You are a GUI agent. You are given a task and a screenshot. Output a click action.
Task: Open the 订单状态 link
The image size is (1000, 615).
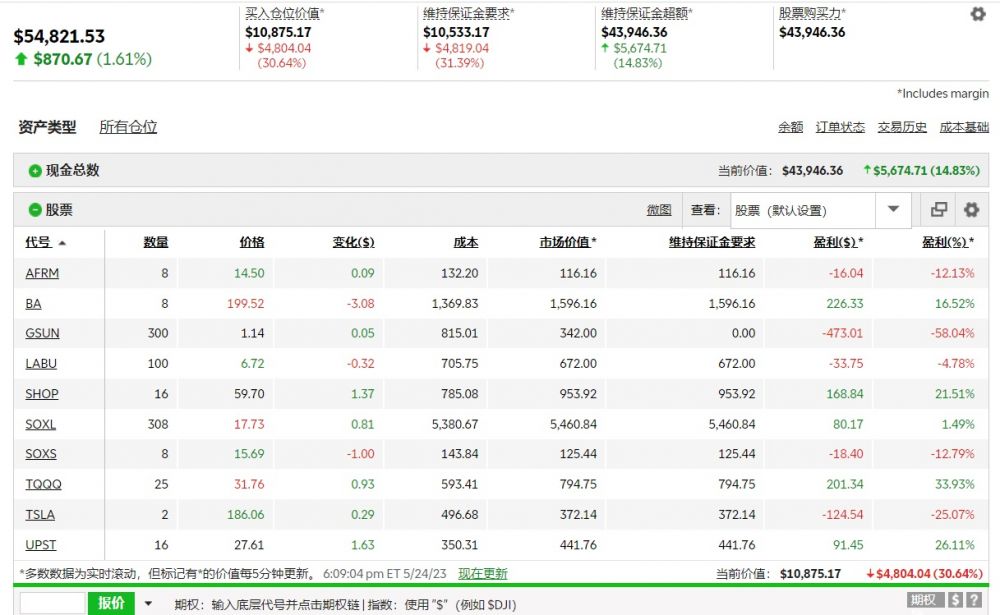[840, 127]
